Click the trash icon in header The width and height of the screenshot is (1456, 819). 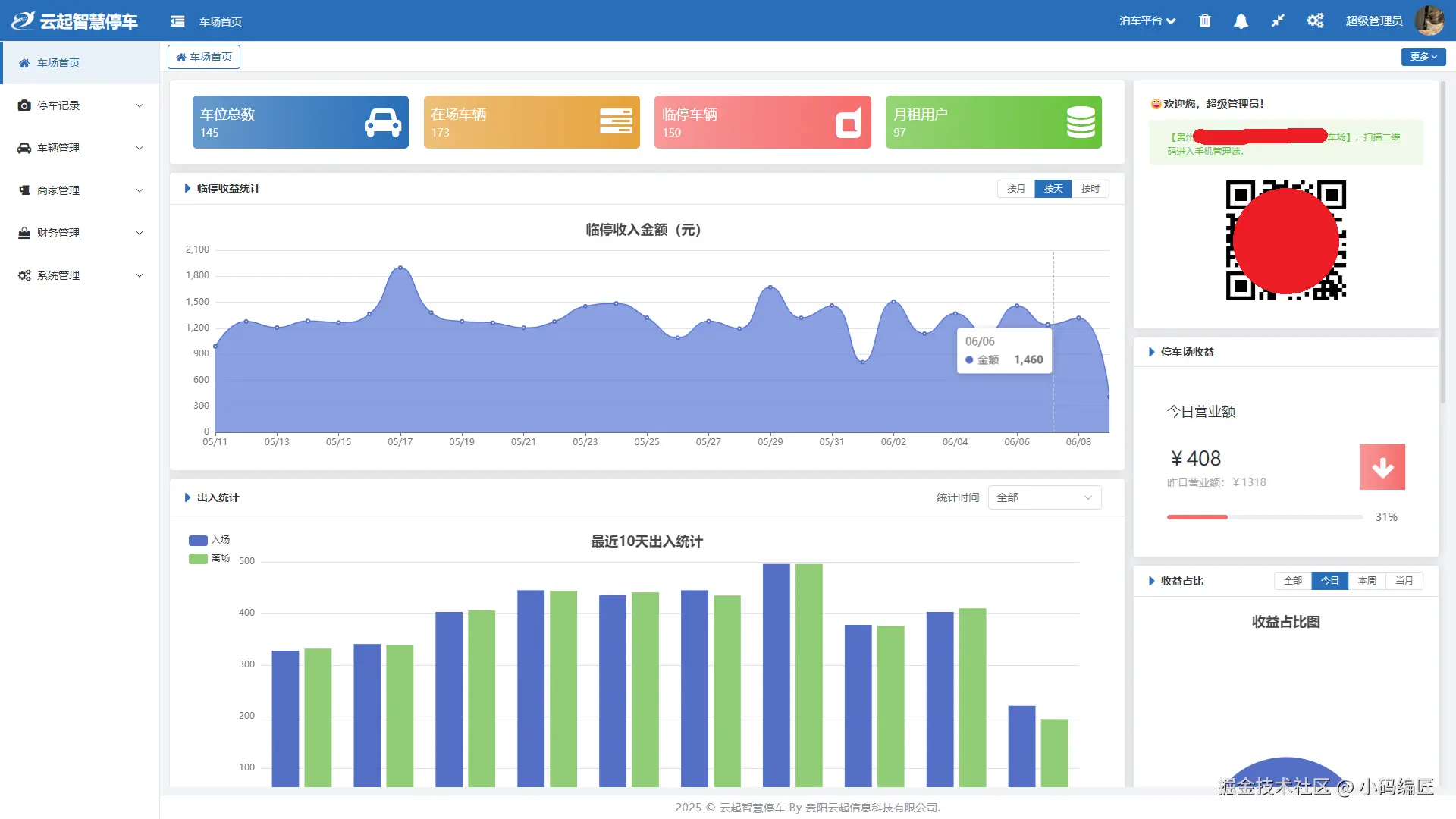click(x=1204, y=20)
